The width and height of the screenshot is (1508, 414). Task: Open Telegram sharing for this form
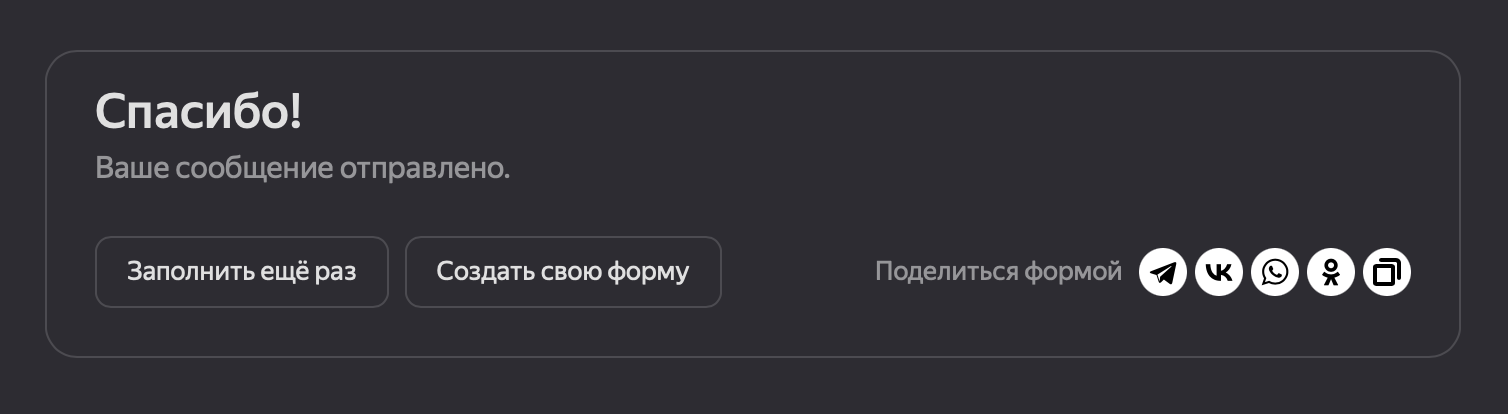(1162, 272)
